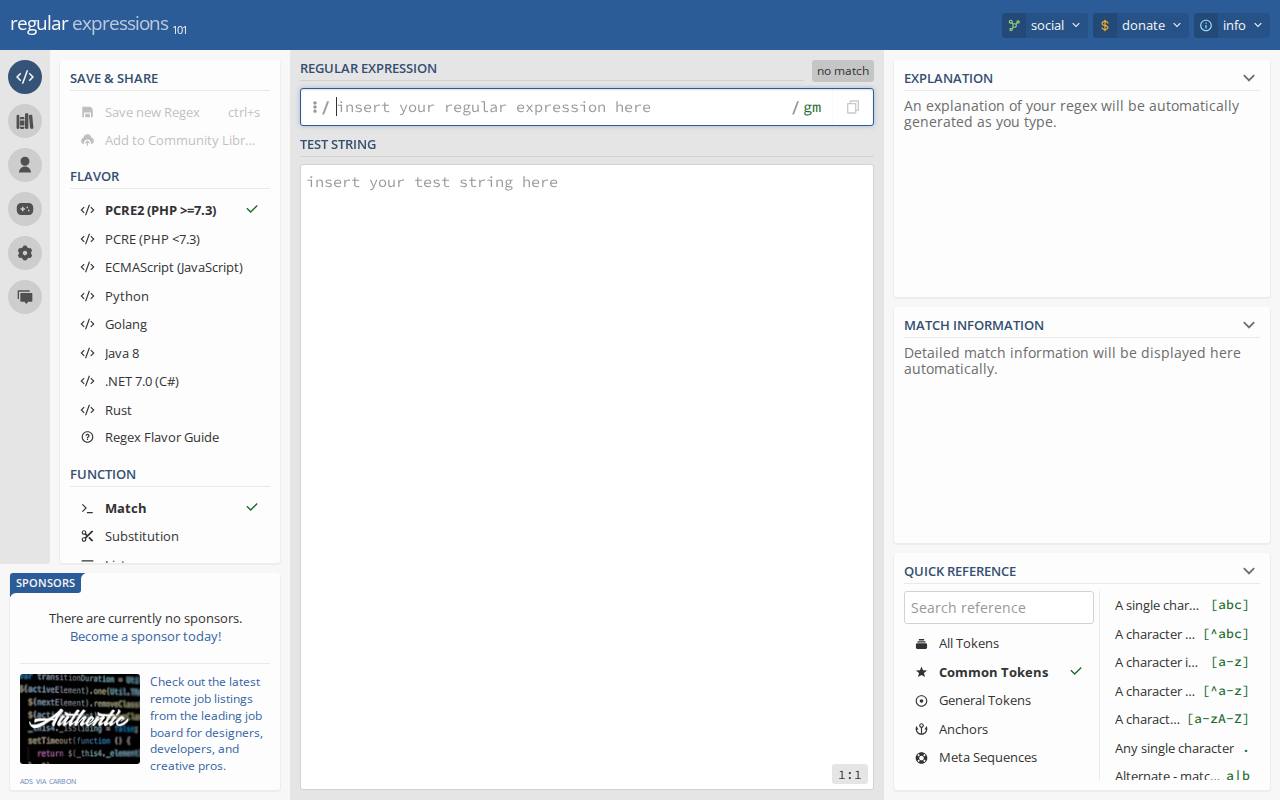Collapse the Match Information panel
This screenshot has height=800, width=1280.
pos(1248,325)
